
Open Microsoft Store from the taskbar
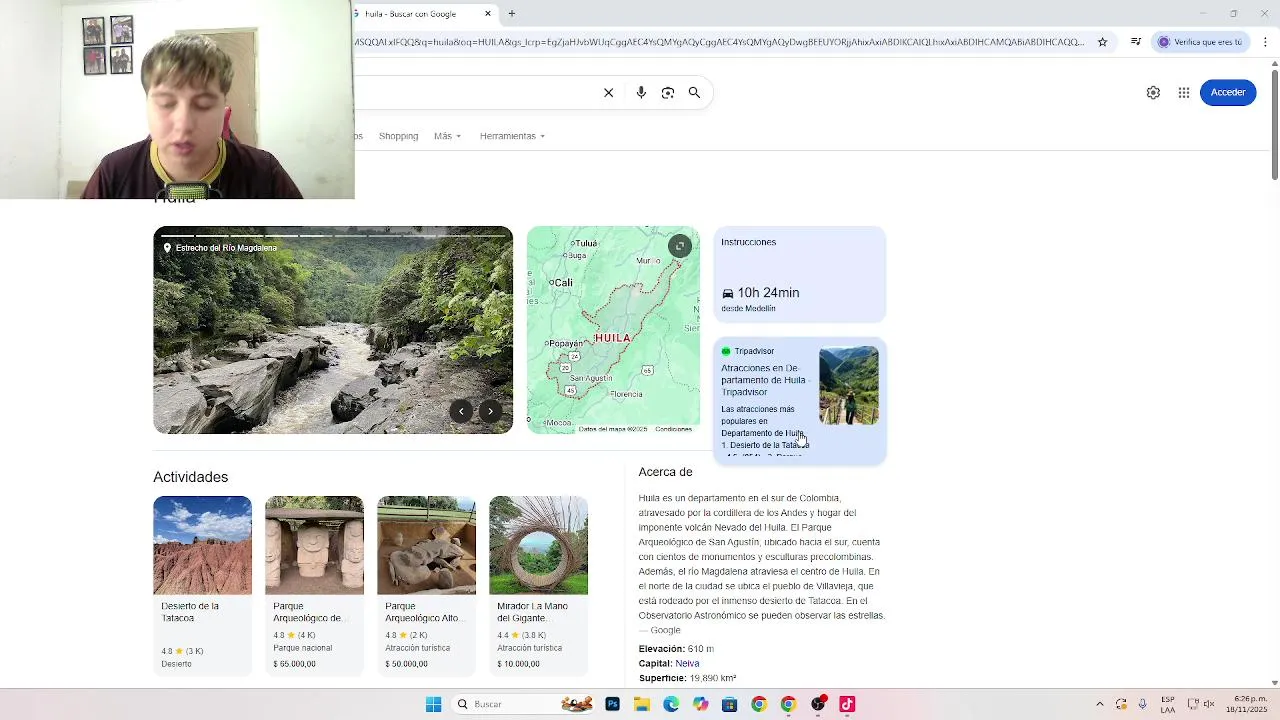pos(729,704)
